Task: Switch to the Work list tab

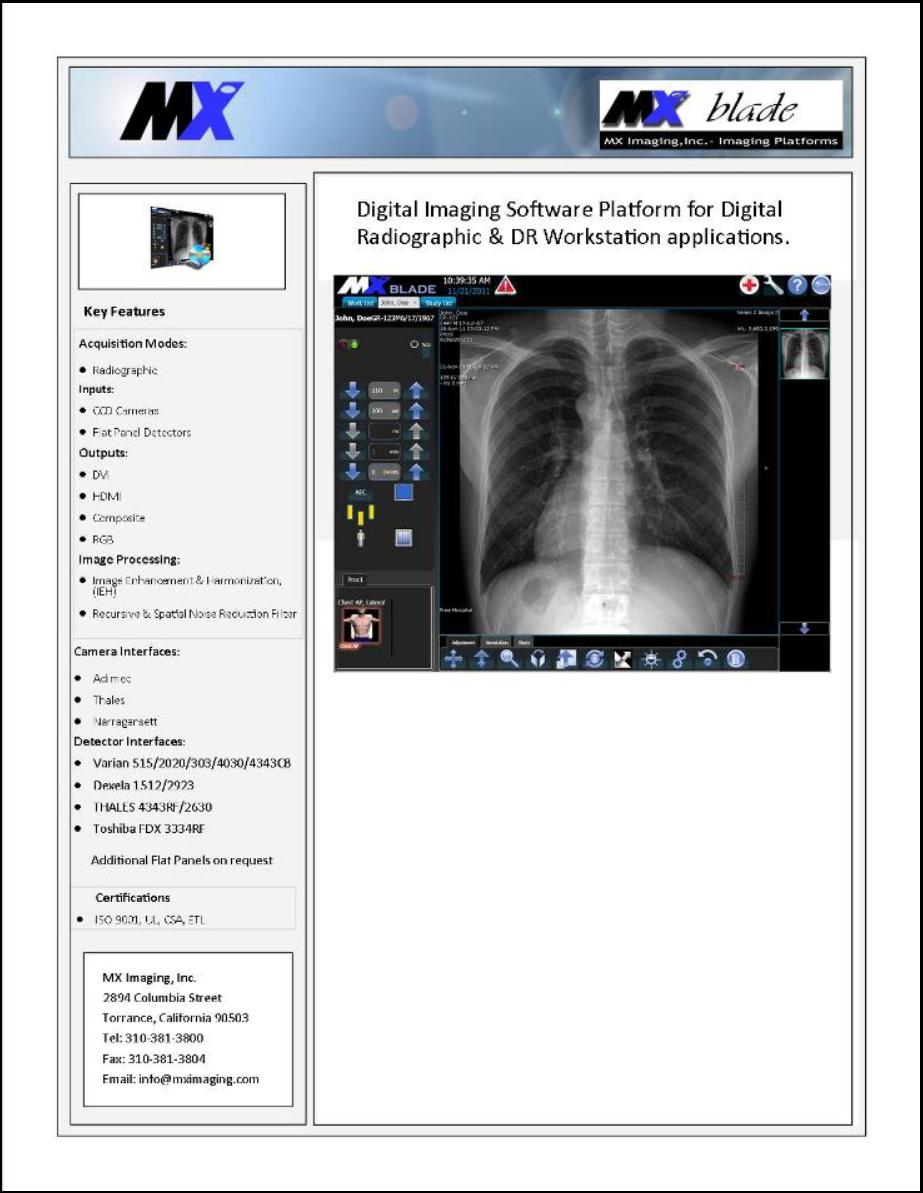Action: coord(361,303)
